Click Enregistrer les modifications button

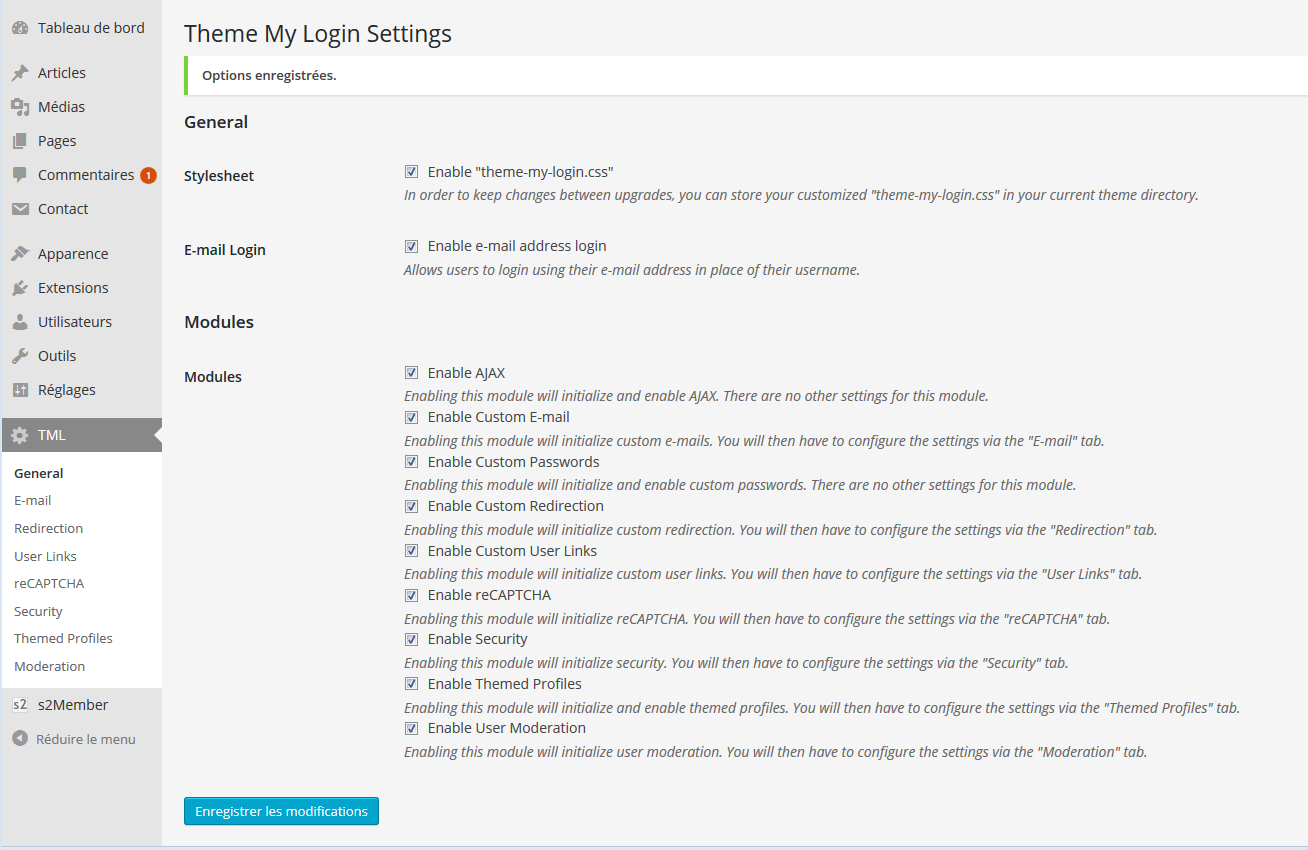click(x=281, y=811)
